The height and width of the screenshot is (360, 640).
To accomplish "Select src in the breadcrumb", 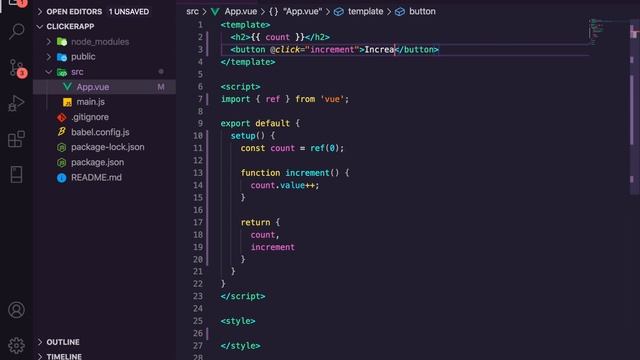I will [x=192, y=12].
